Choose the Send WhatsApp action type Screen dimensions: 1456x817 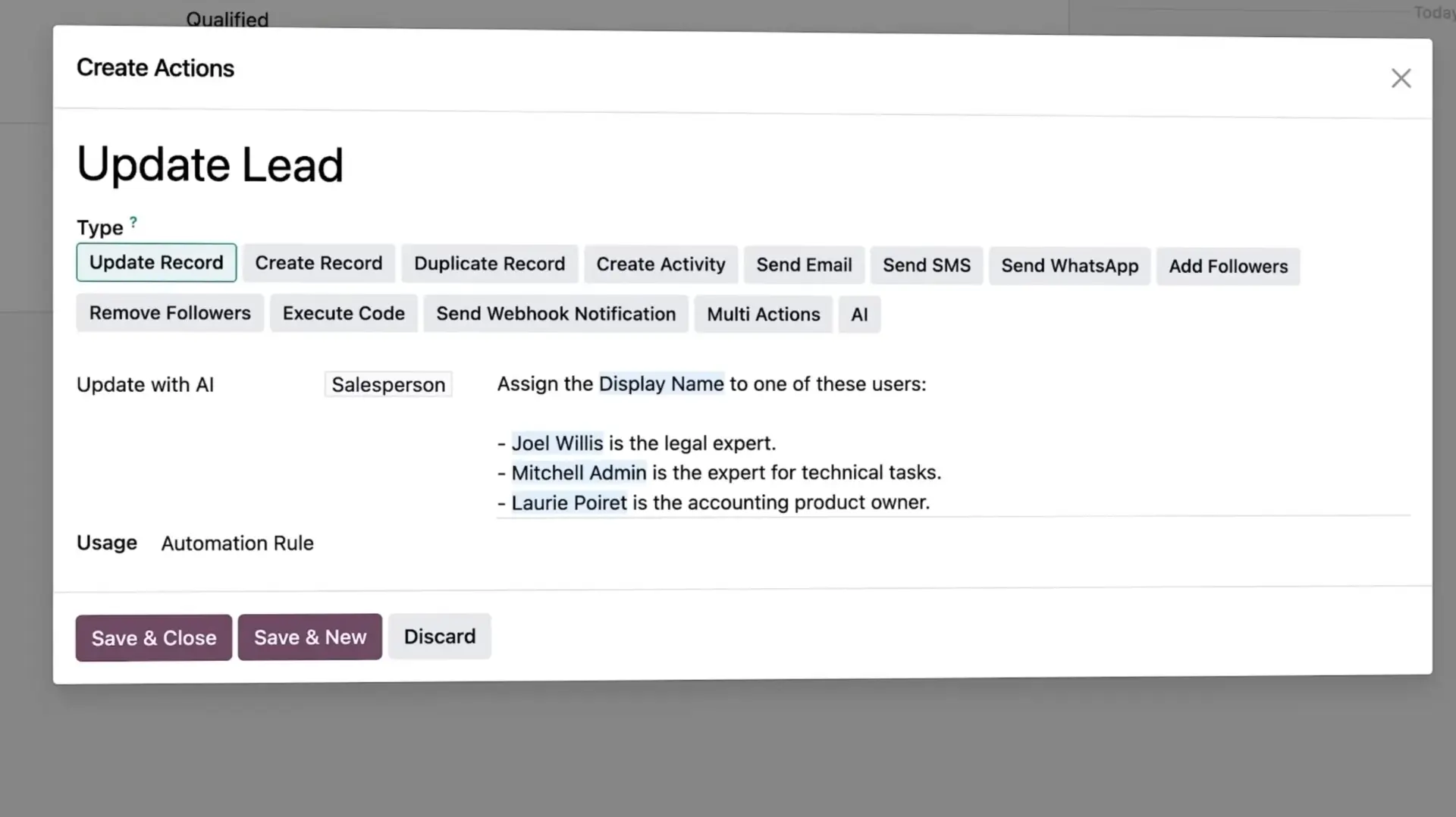point(1069,266)
